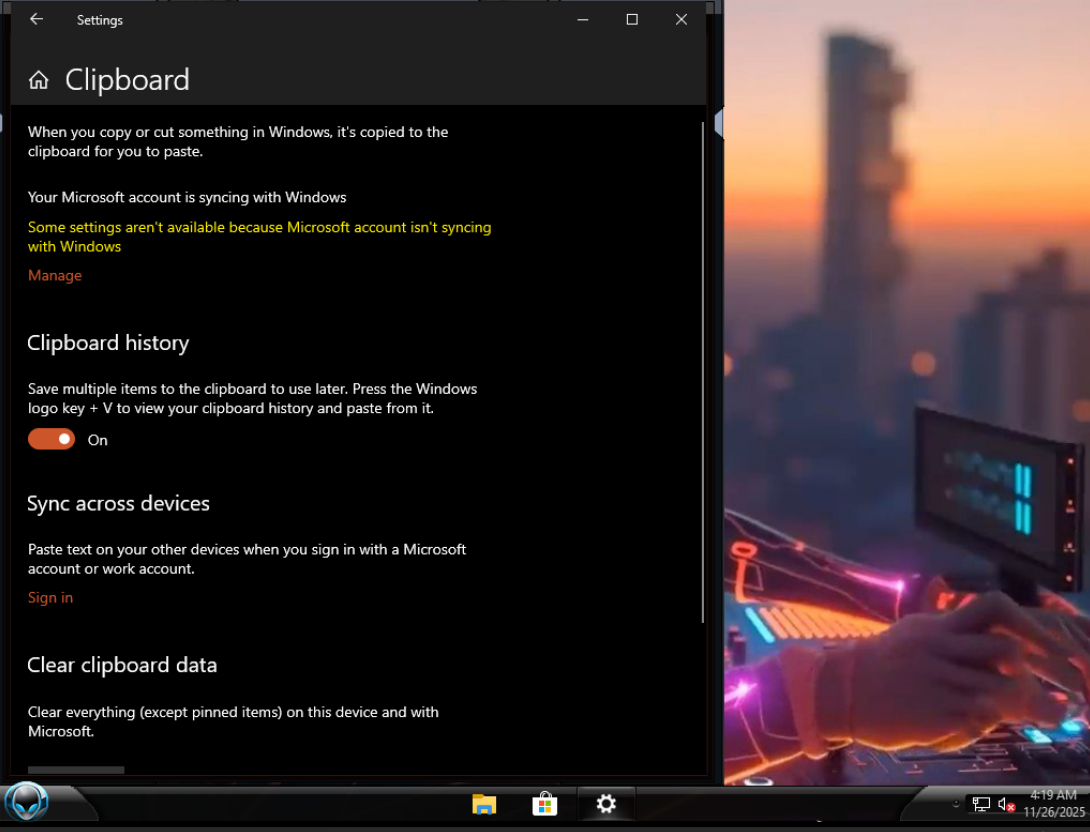Follow the Sign in link

(50, 598)
